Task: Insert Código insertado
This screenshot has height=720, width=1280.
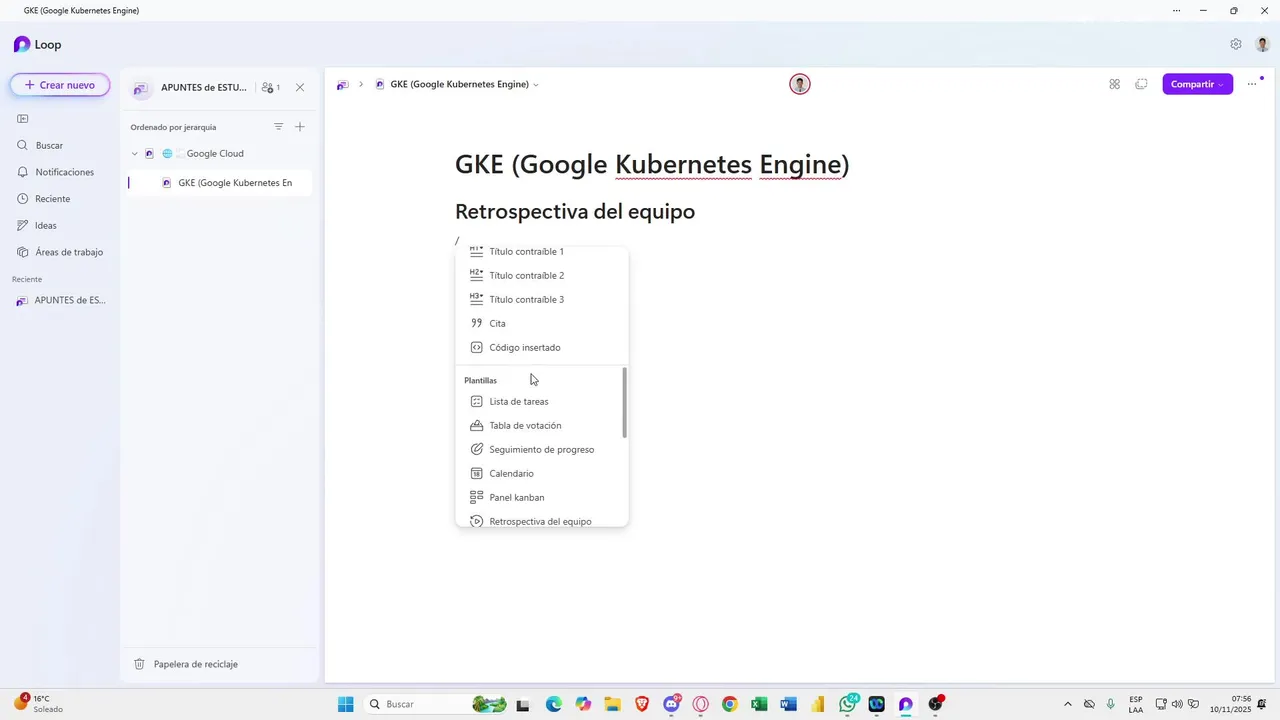Action: [541, 348]
